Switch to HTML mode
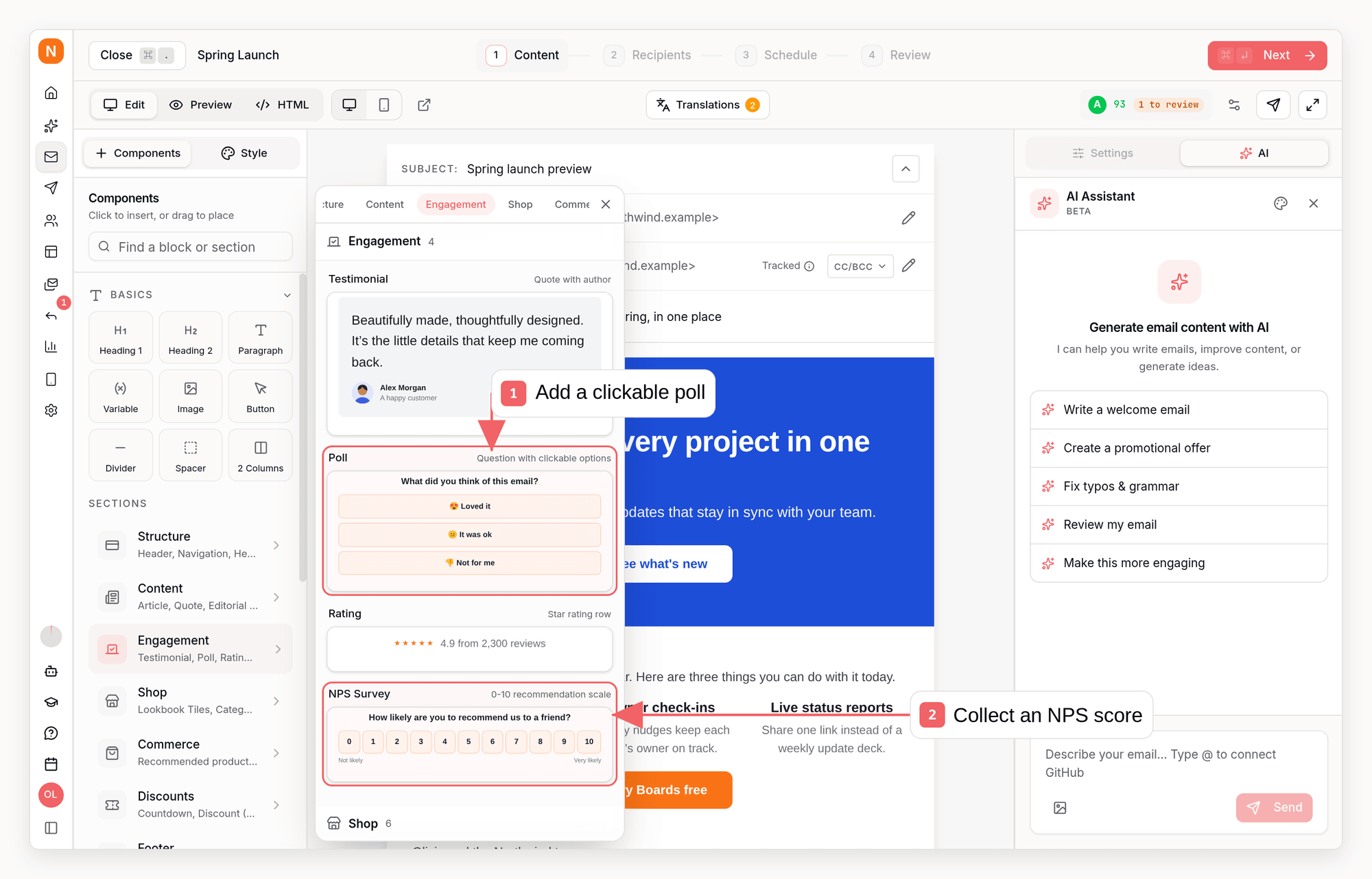Image resolution: width=1372 pixels, height=879 pixels. pos(282,105)
